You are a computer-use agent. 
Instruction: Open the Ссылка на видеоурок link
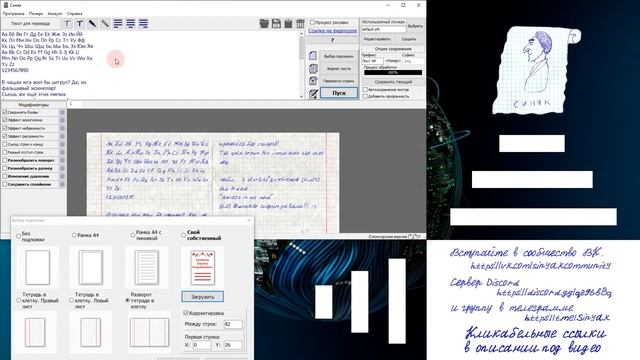click(333, 31)
